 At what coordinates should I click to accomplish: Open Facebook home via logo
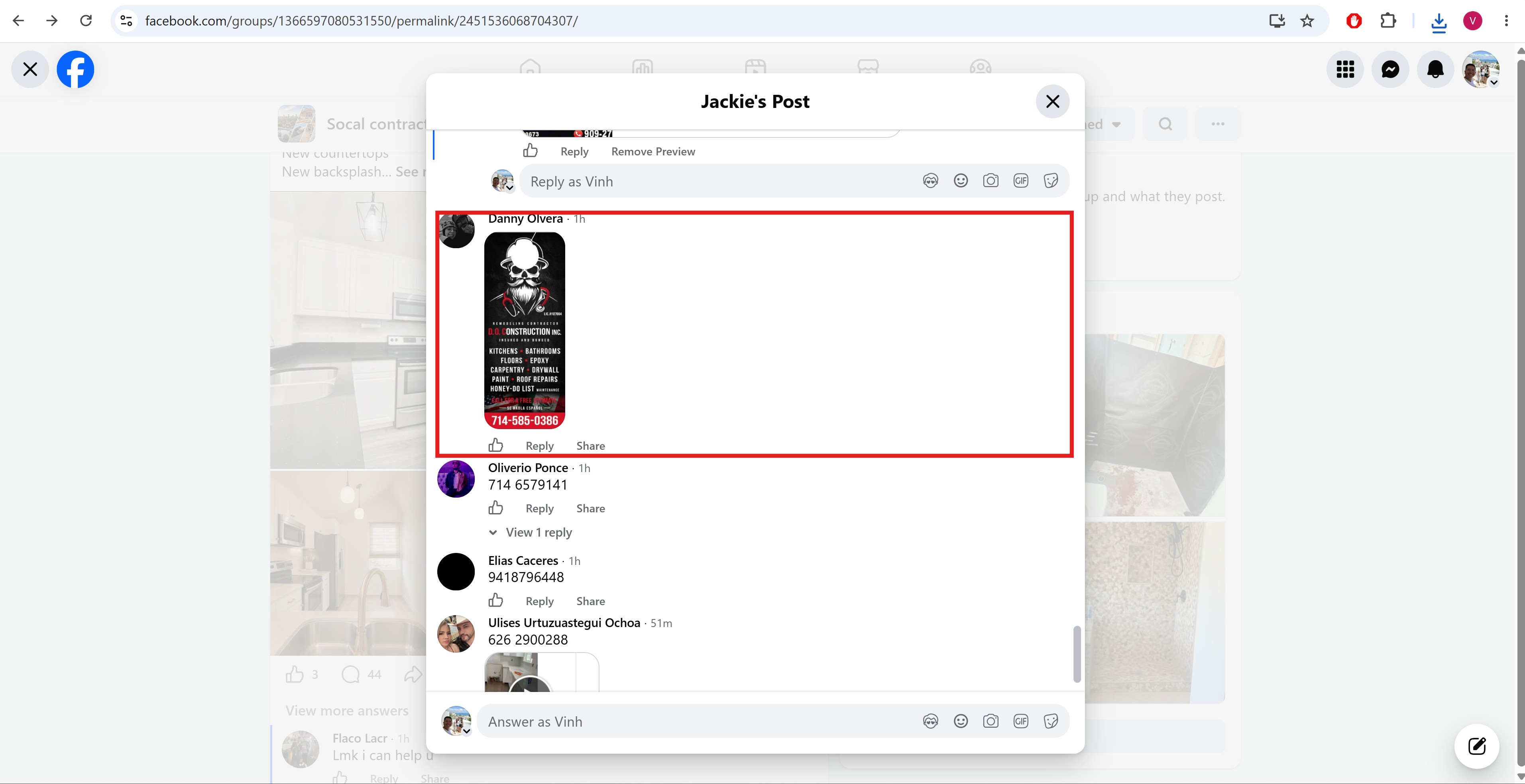tap(75, 69)
